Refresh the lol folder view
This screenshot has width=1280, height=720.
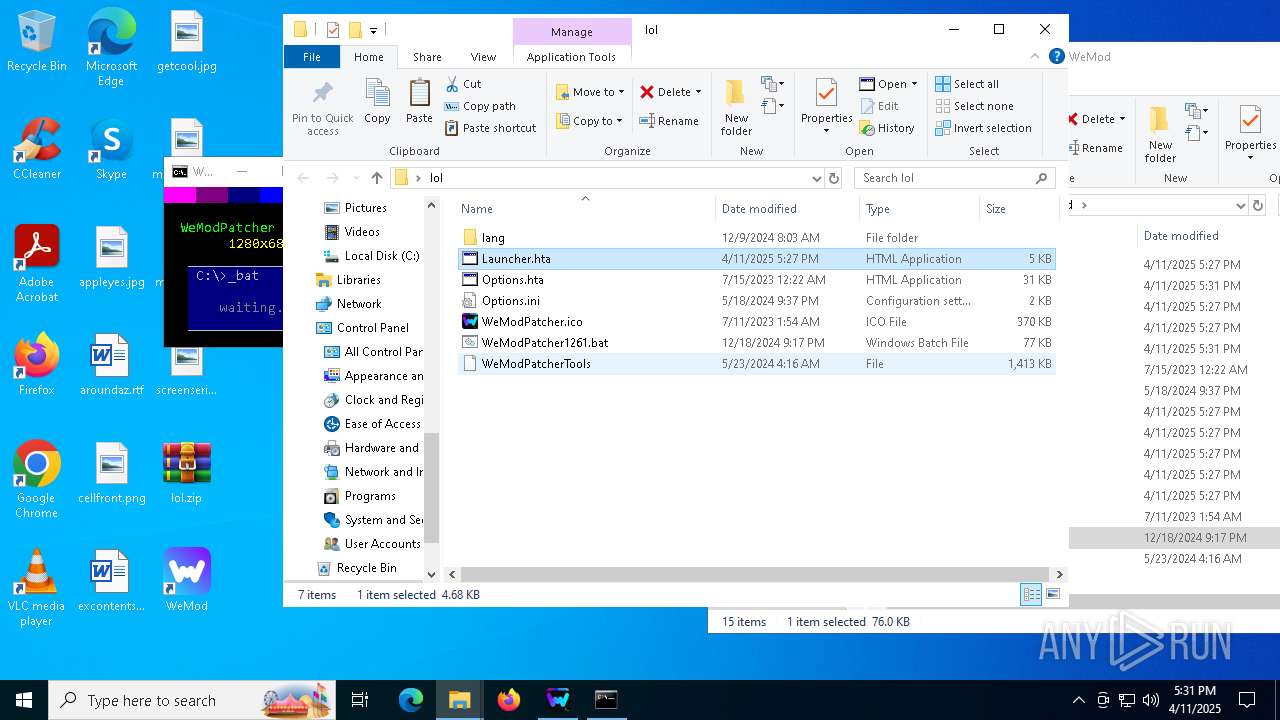point(834,178)
